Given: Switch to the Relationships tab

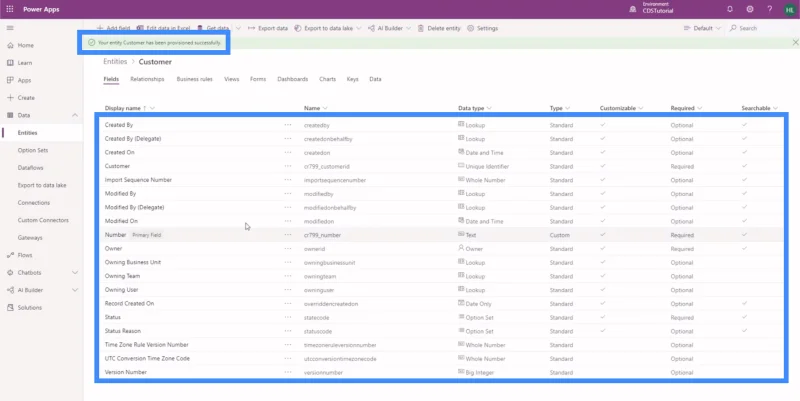Looking at the screenshot, I should coord(147,79).
